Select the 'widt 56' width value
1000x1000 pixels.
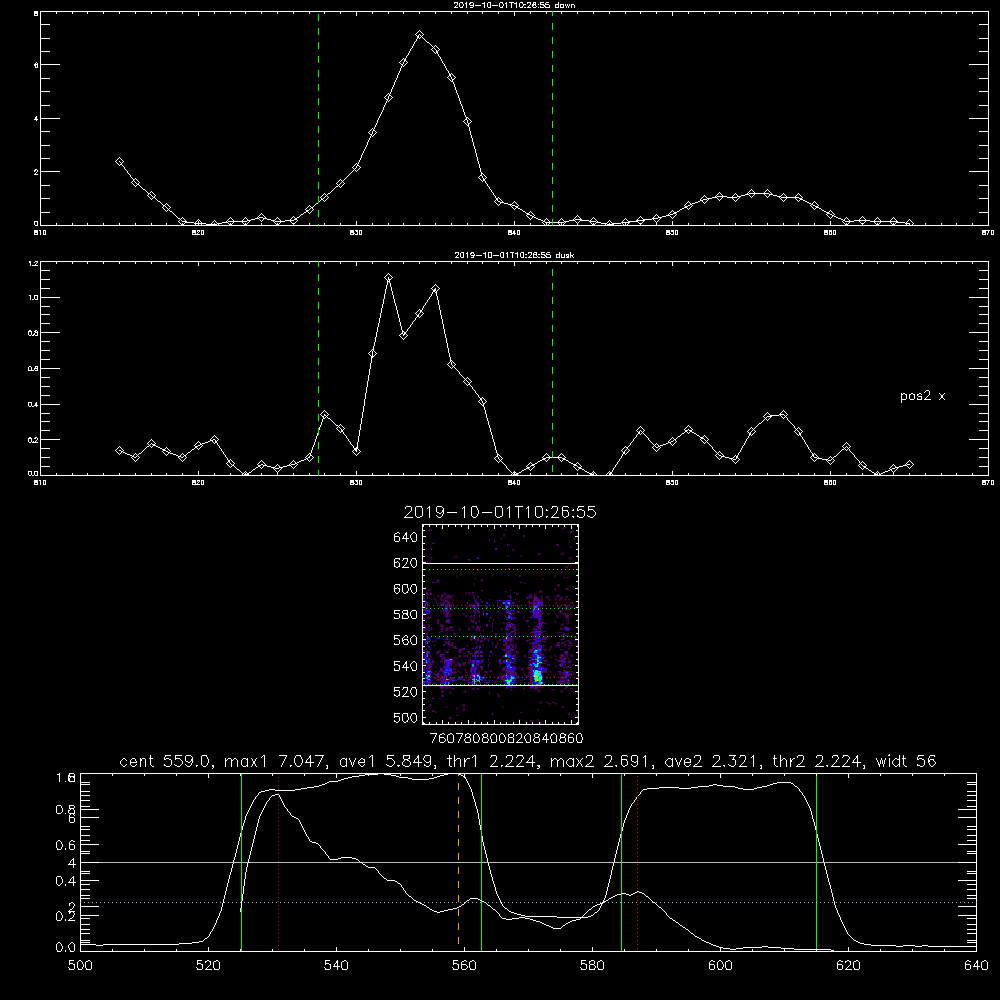click(x=906, y=761)
